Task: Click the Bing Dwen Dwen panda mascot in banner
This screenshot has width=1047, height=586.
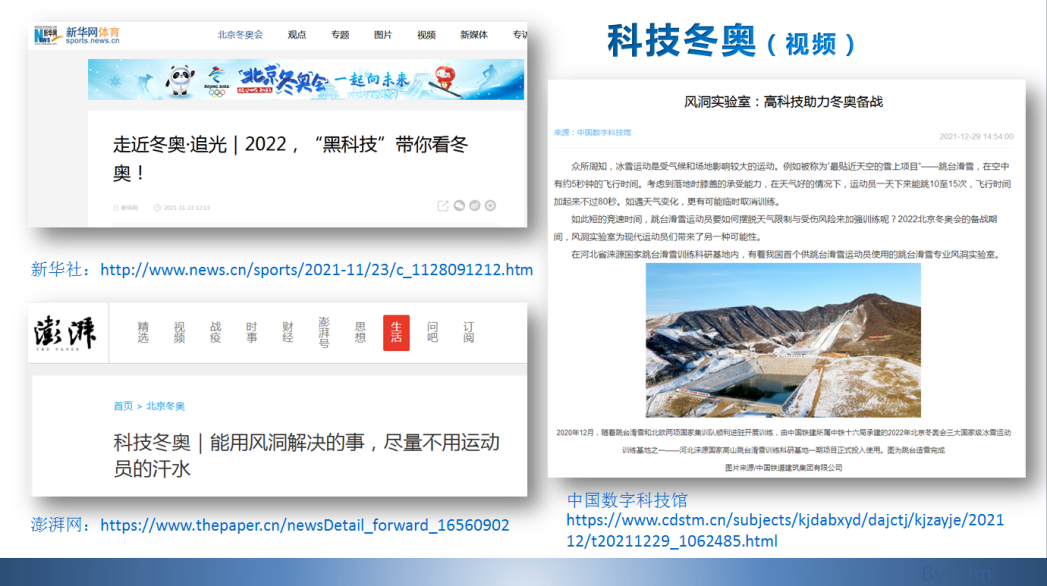Action: [180, 81]
